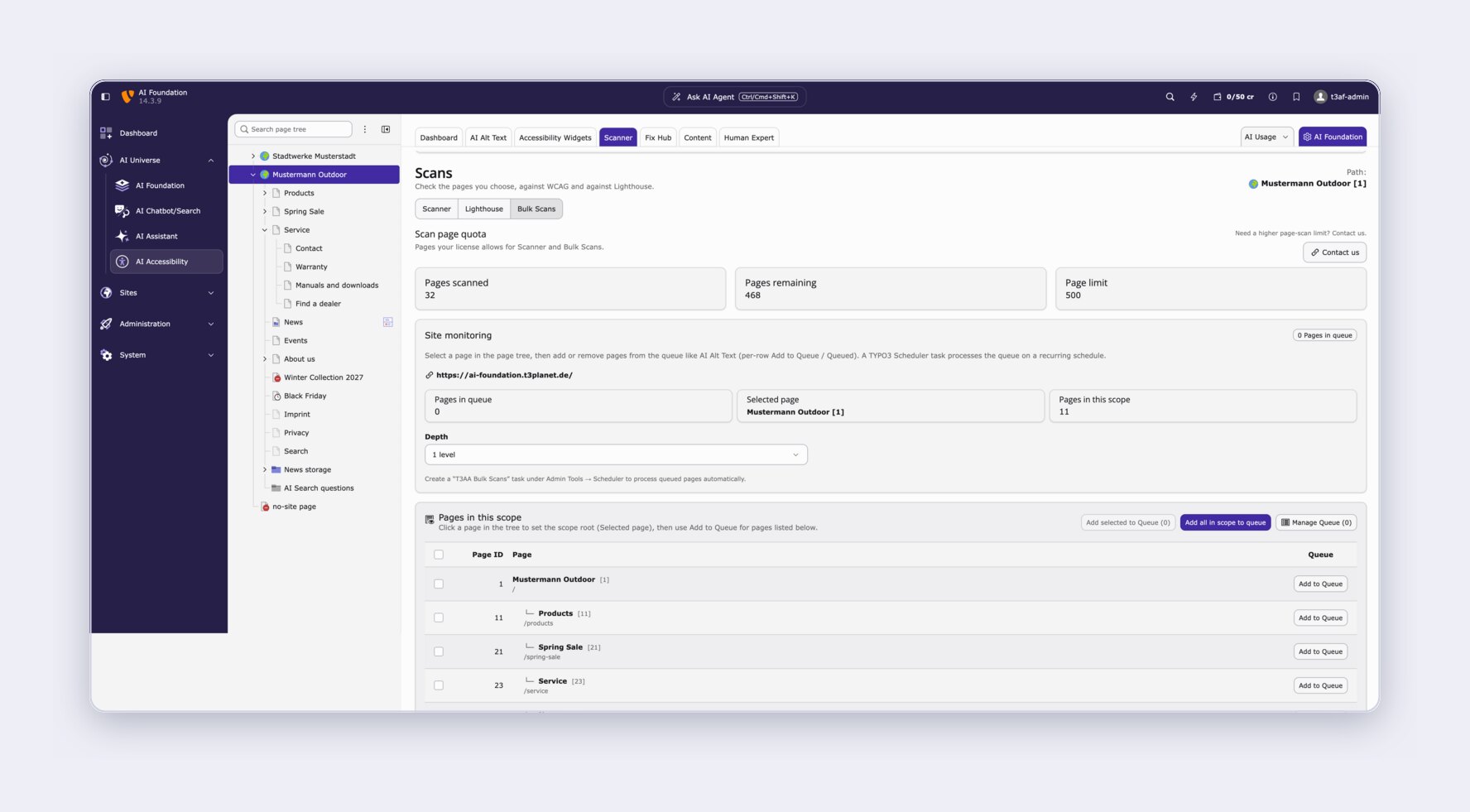Click the sidebar toggle icon in top bar
Image resolution: width=1470 pixels, height=812 pixels.
(105, 97)
